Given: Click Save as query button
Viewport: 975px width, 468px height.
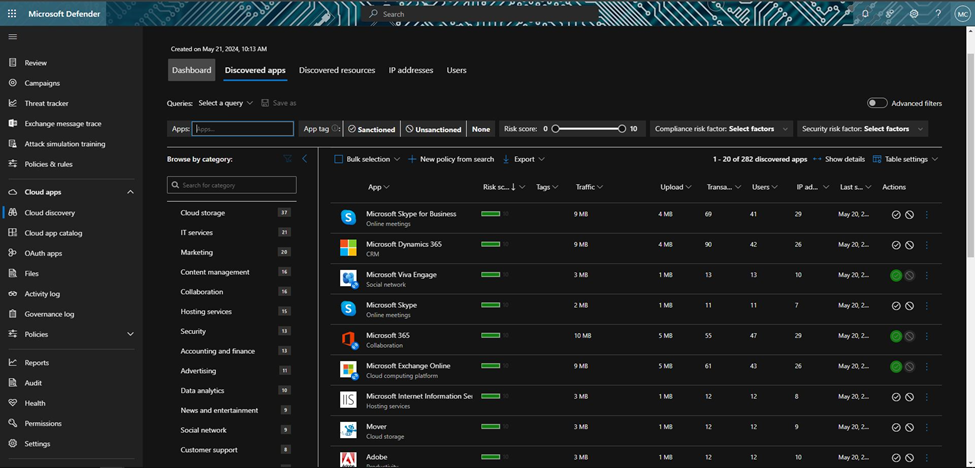Looking at the screenshot, I should click(x=279, y=103).
